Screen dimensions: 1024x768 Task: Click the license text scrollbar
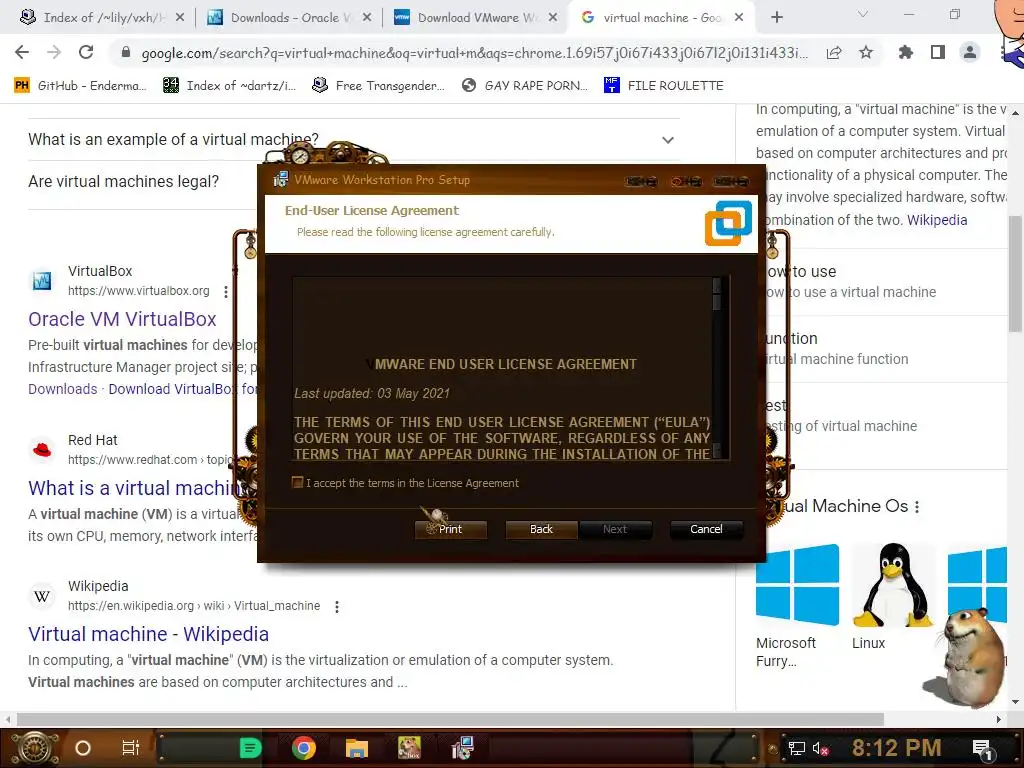pos(717,368)
